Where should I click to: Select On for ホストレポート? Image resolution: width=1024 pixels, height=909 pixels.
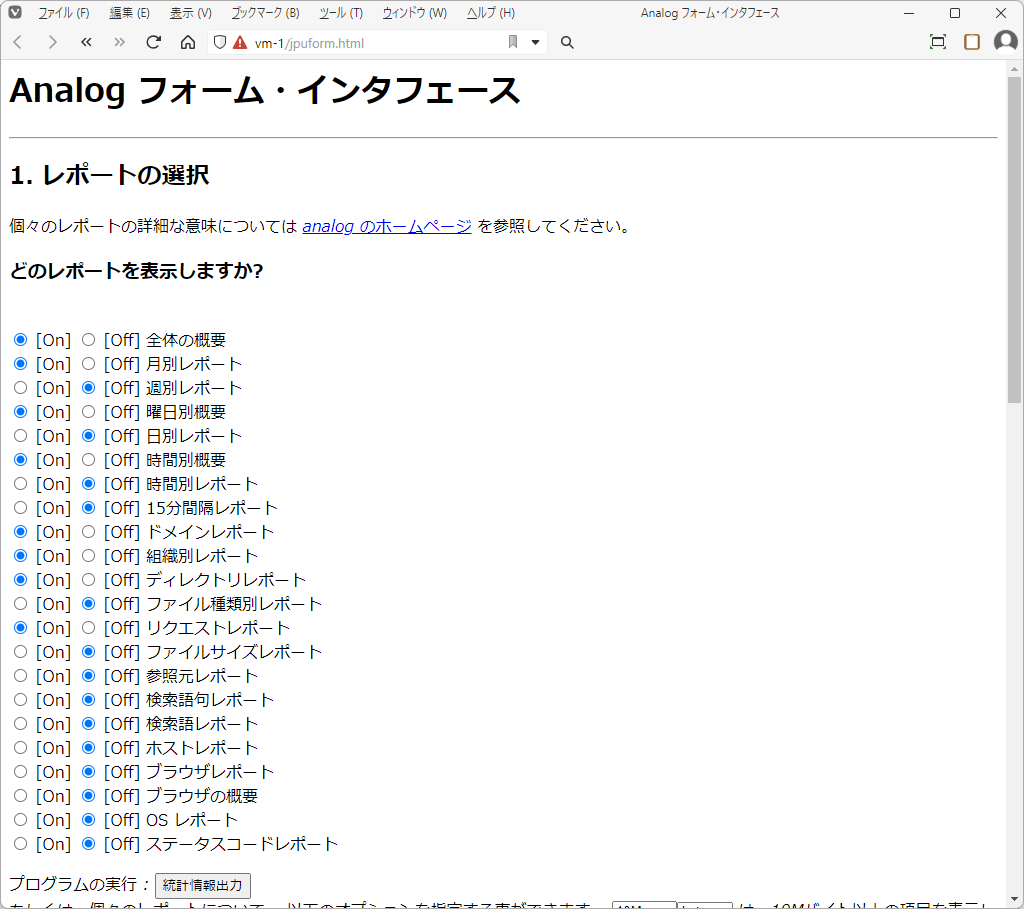coord(20,748)
